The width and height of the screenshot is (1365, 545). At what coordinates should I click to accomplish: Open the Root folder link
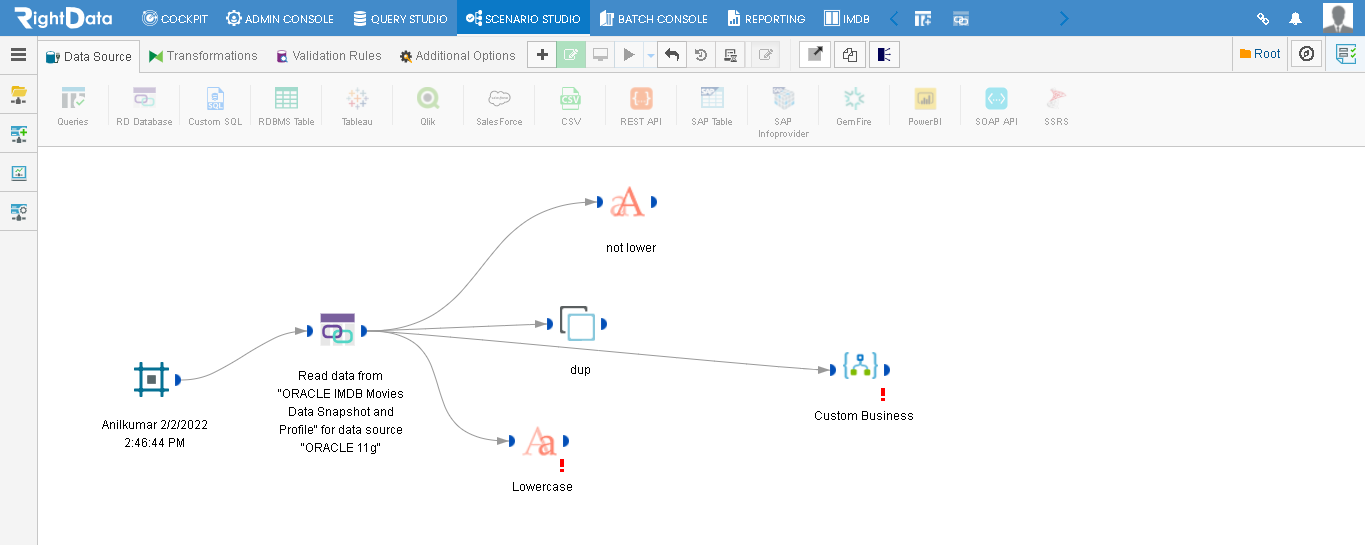coord(1260,54)
